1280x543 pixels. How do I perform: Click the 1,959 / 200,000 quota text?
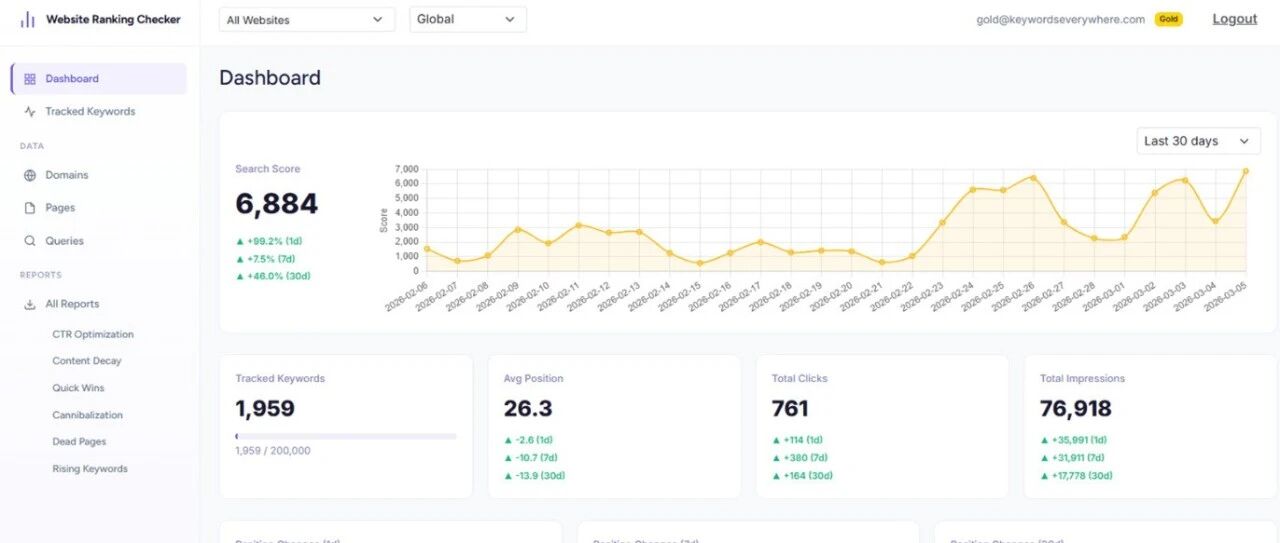(x=273, y=451)
